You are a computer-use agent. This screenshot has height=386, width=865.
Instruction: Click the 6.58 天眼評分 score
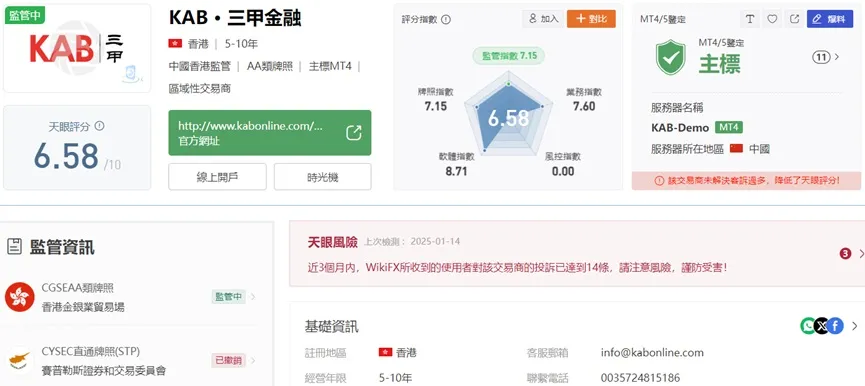click(x=66, y=156)
